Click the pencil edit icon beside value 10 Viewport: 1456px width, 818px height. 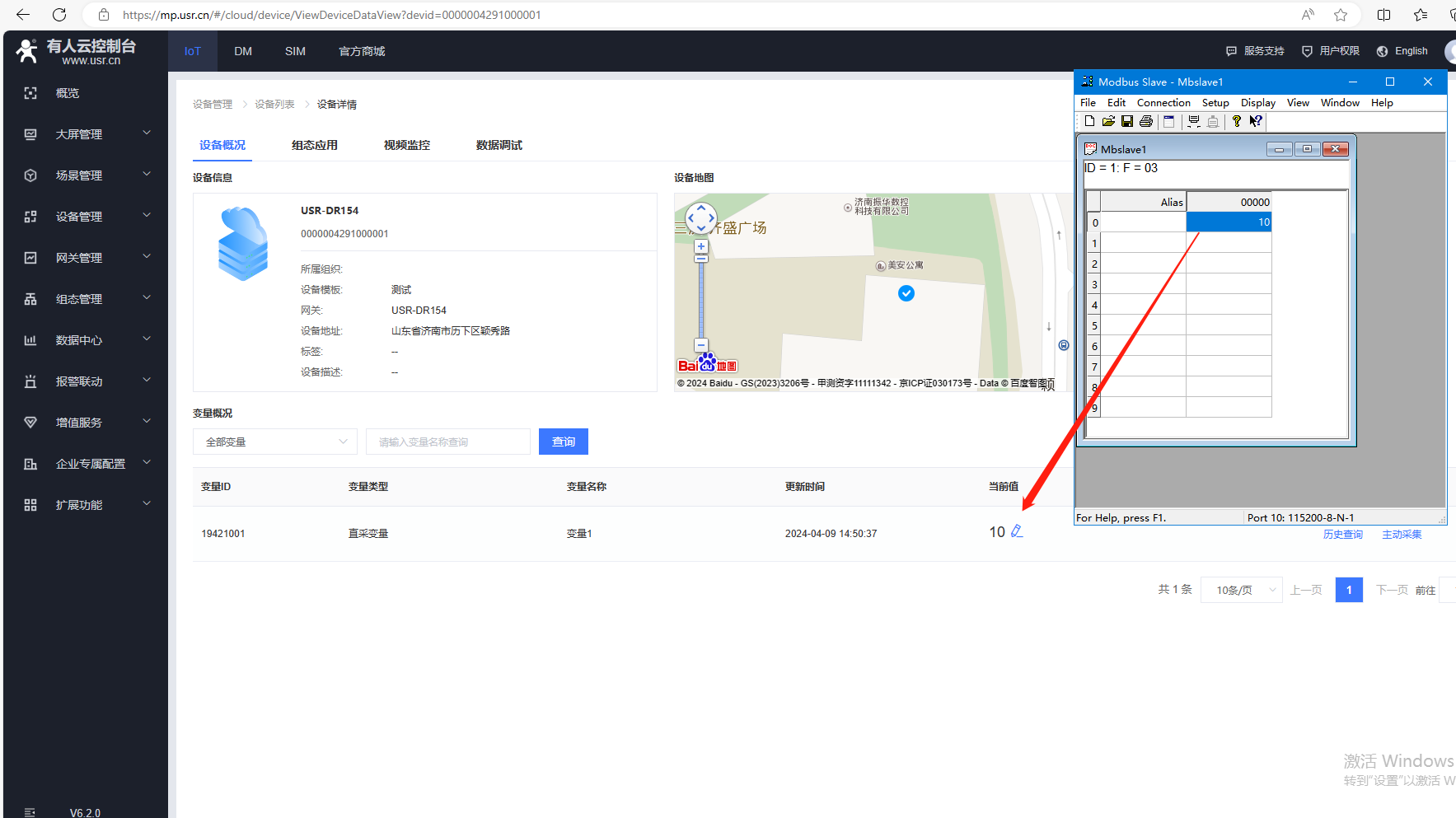pyautogui.click(x=1017, y=531)
